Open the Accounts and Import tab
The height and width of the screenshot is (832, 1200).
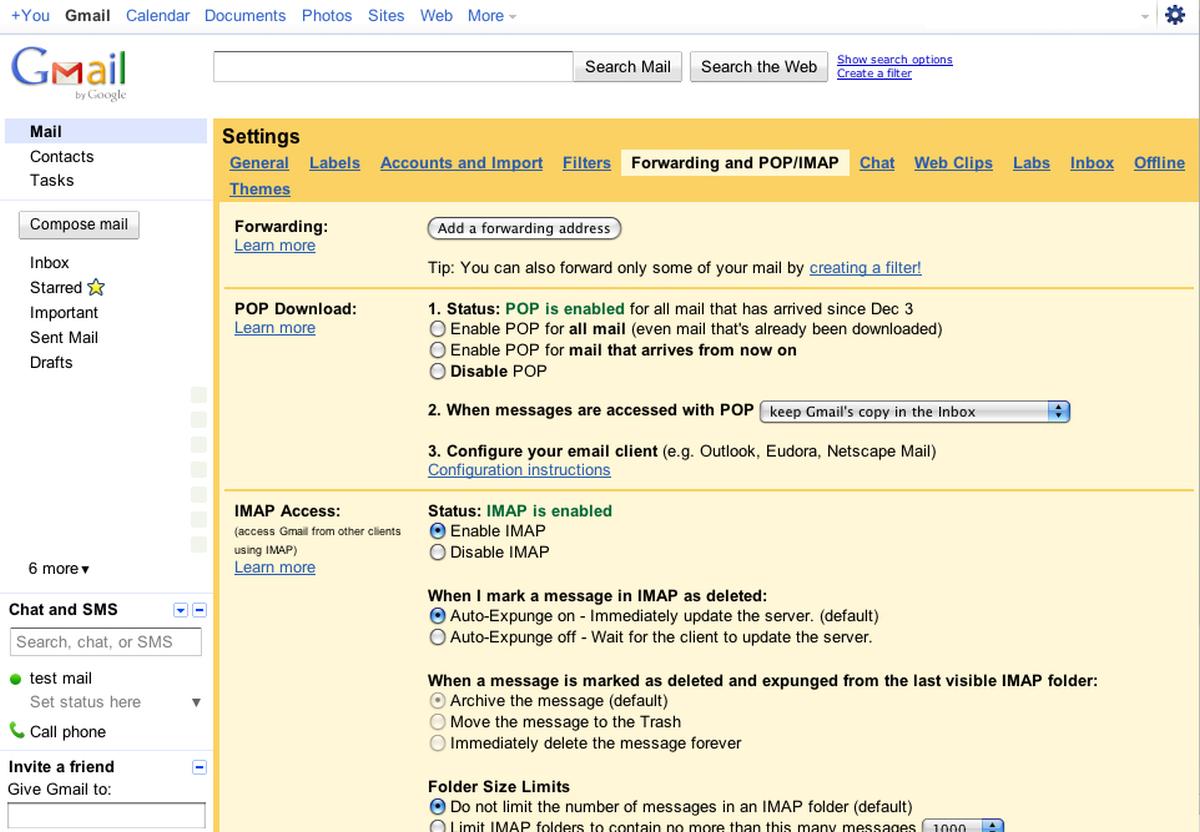coord(461,163)
